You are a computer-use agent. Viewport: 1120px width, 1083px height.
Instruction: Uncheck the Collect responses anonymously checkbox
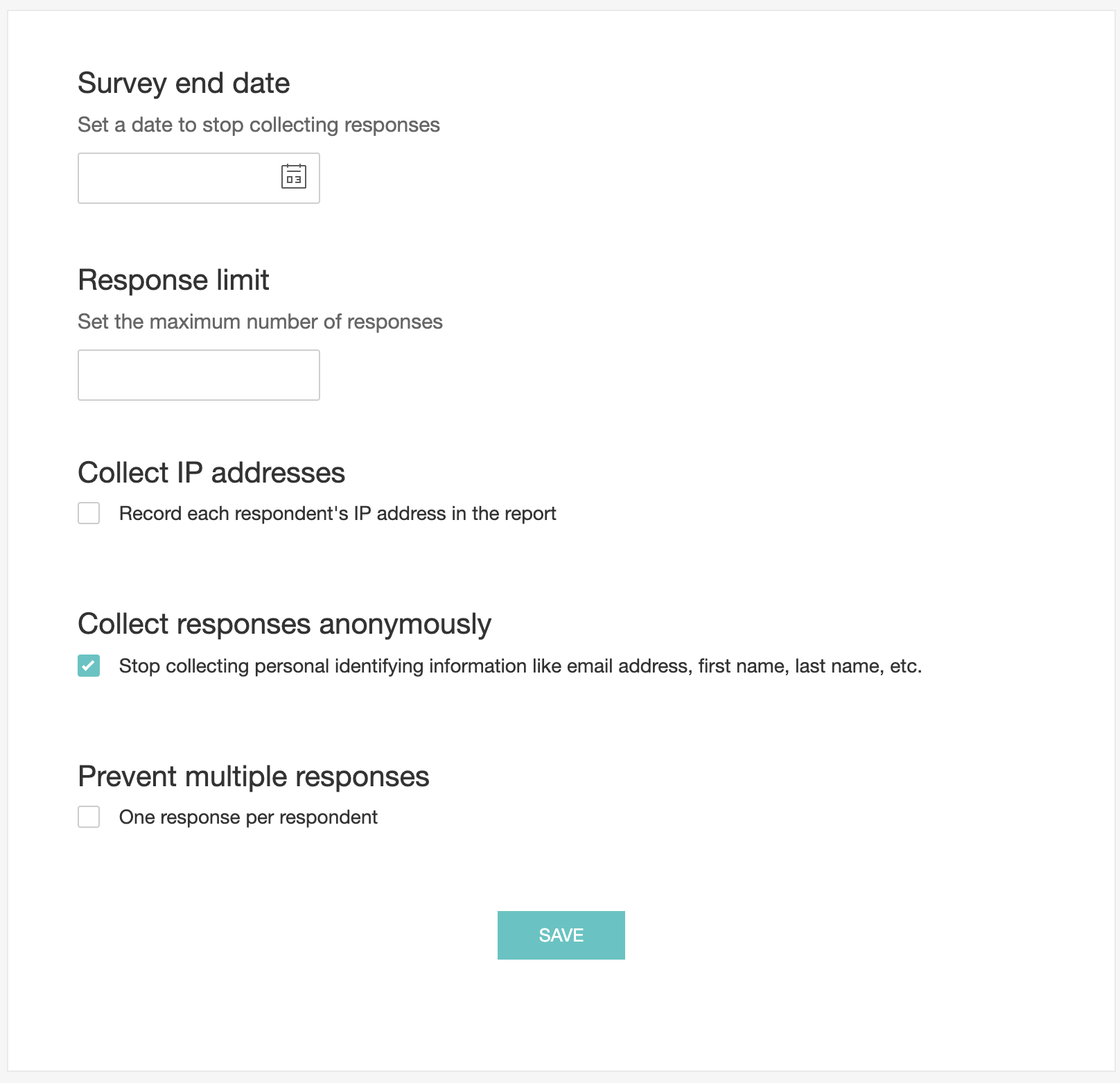click(89, 666)
